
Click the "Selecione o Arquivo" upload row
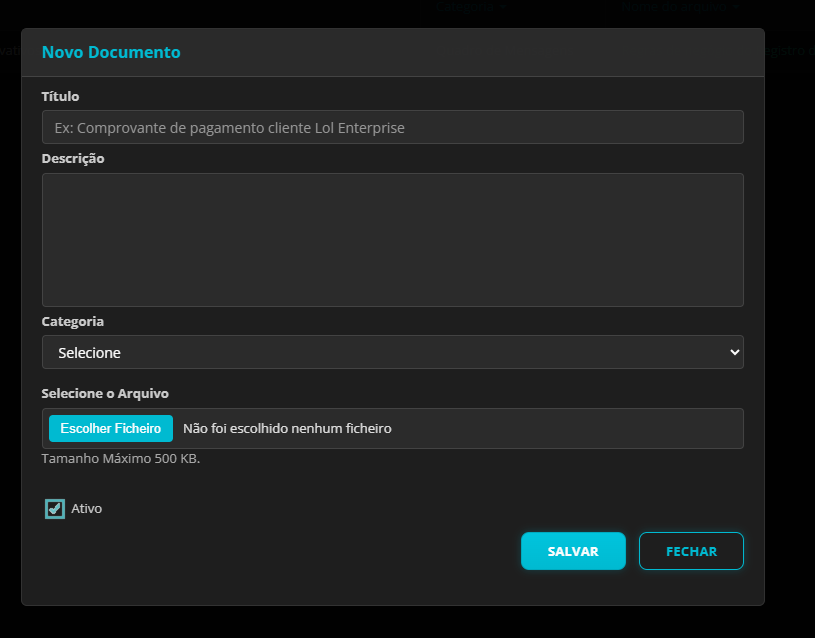click(x=392, y=428)
